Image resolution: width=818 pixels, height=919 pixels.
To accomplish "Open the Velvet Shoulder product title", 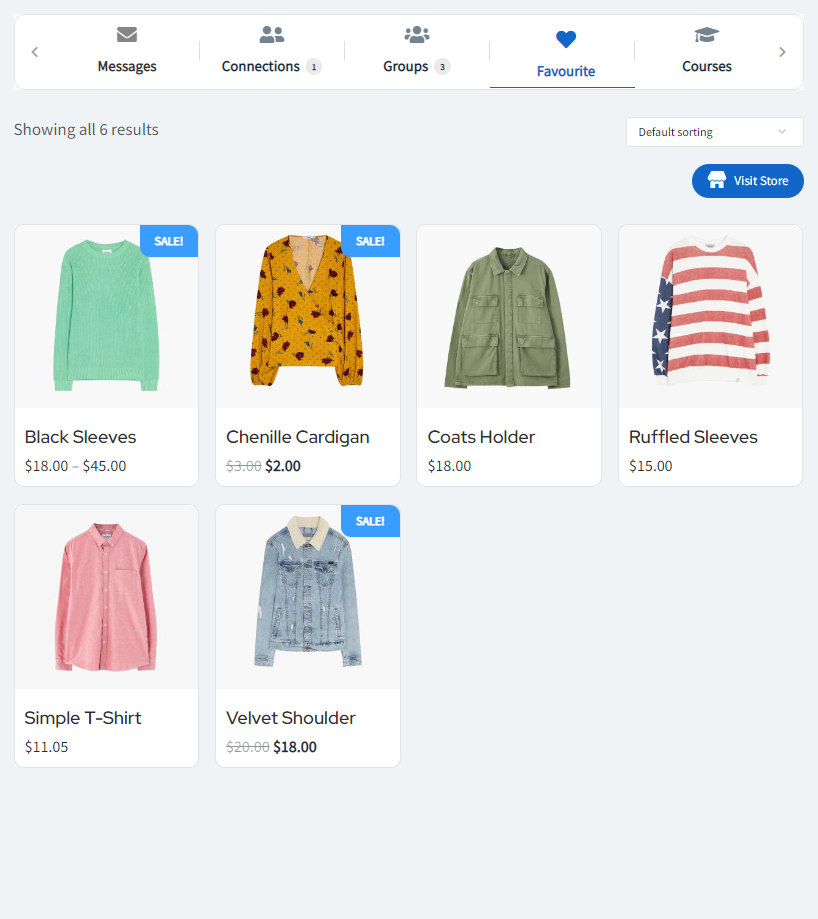I will (291, 718).
